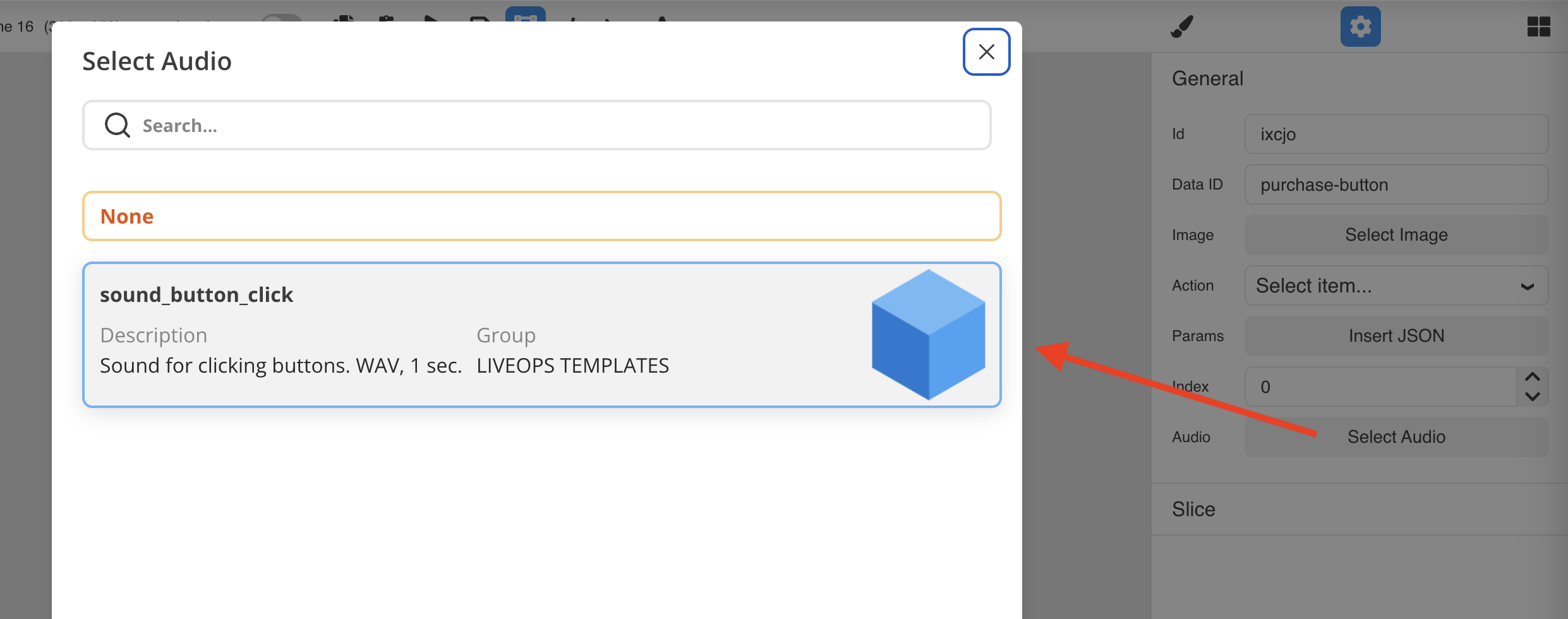Screen dimensions: 1568x619
Task: Click the Id field containing ixcjo
Action: (1396, 134)
